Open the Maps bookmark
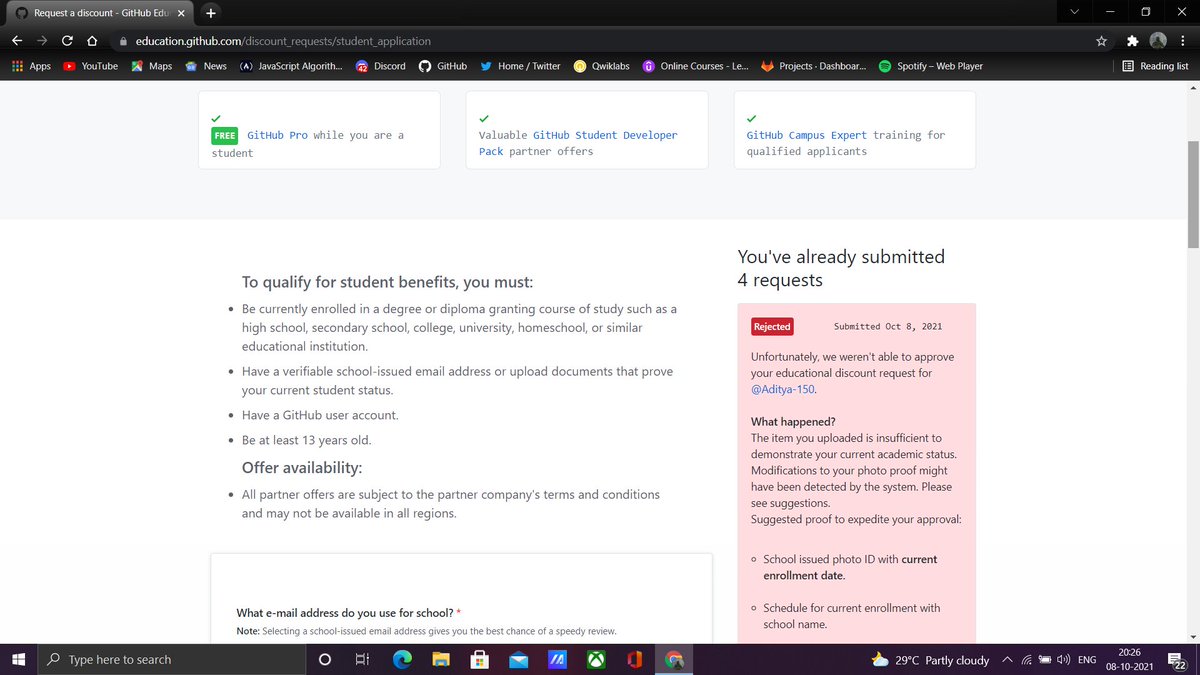This screenshot has width=1200, height=675. coord(150,66)
